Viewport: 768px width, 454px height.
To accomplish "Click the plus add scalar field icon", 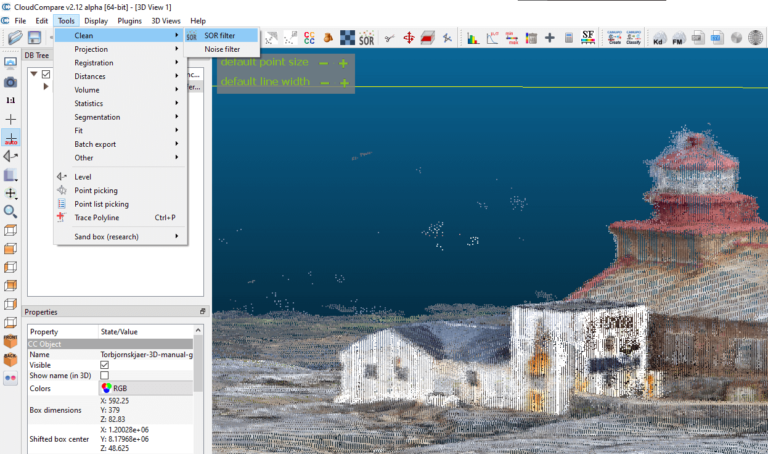I will click(550, 38).
